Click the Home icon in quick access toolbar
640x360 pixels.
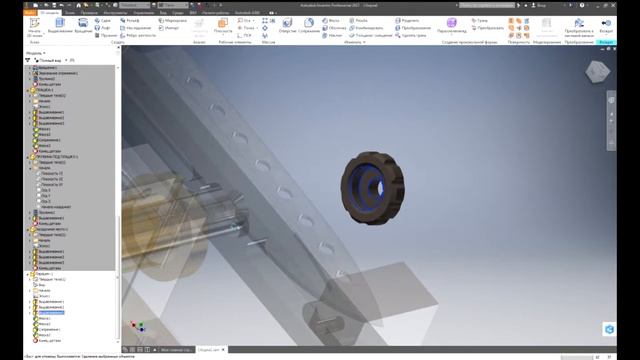[x=78, y=5]
